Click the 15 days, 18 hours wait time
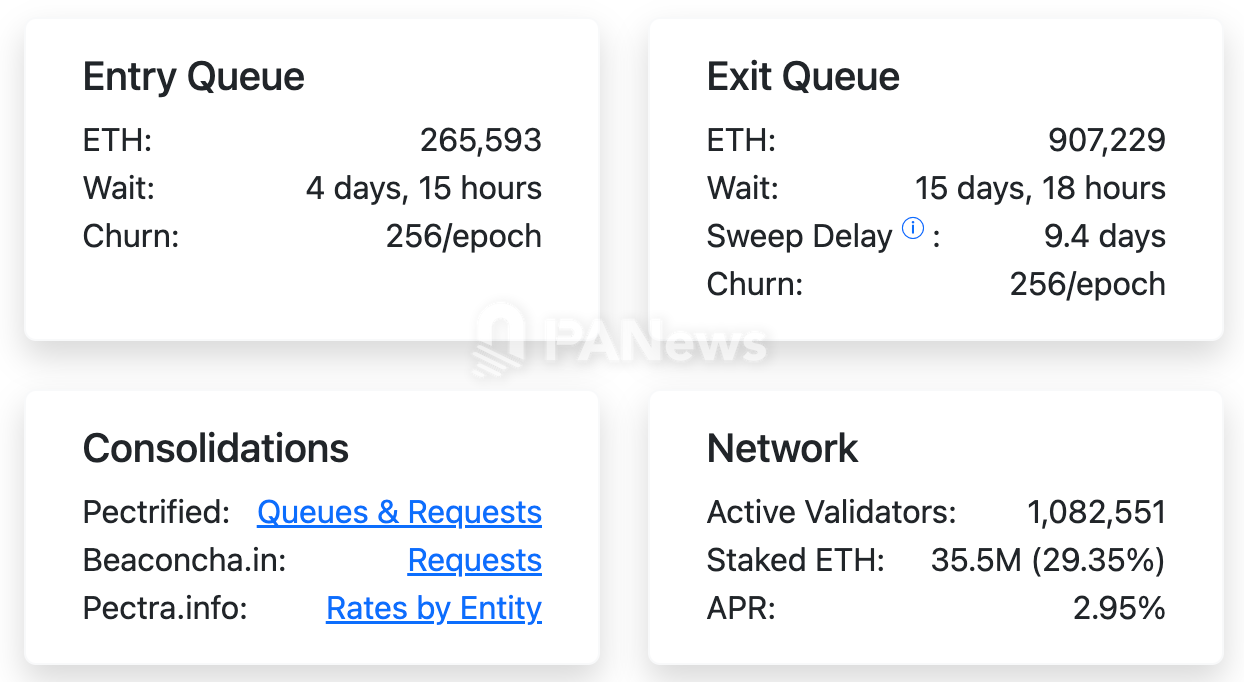1244x682 pixels. [x=1040, y=188]
